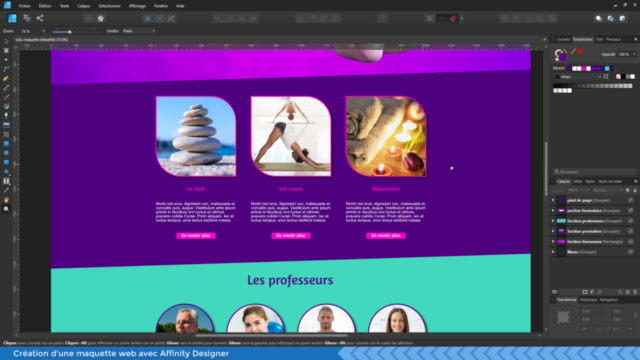Switch to the Effets tab

click(578, 182)
